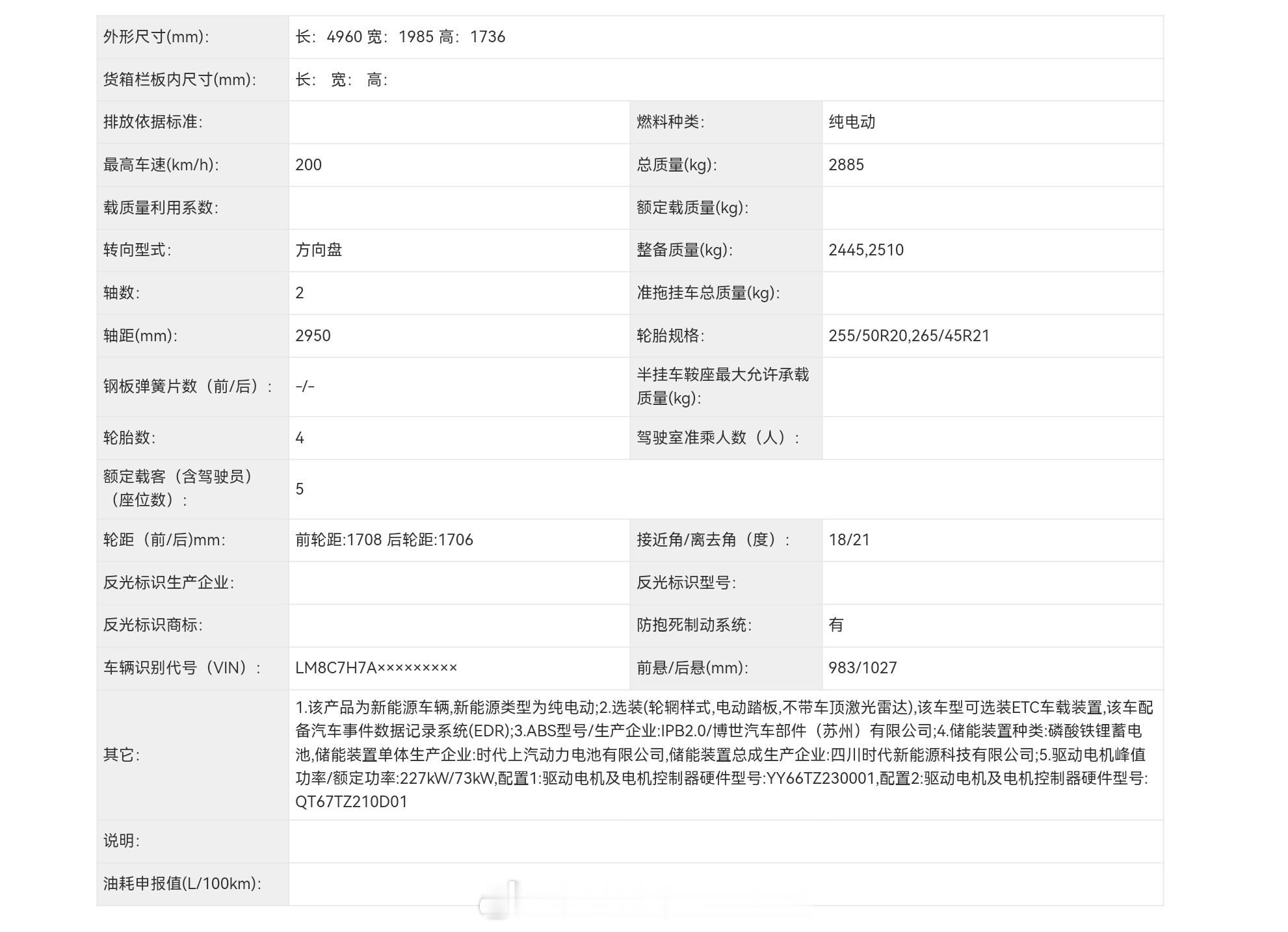Click the 最高车速(km/h) label
Image resolution: width=1288 pixels, height=932 pixels.
[161, 165]
